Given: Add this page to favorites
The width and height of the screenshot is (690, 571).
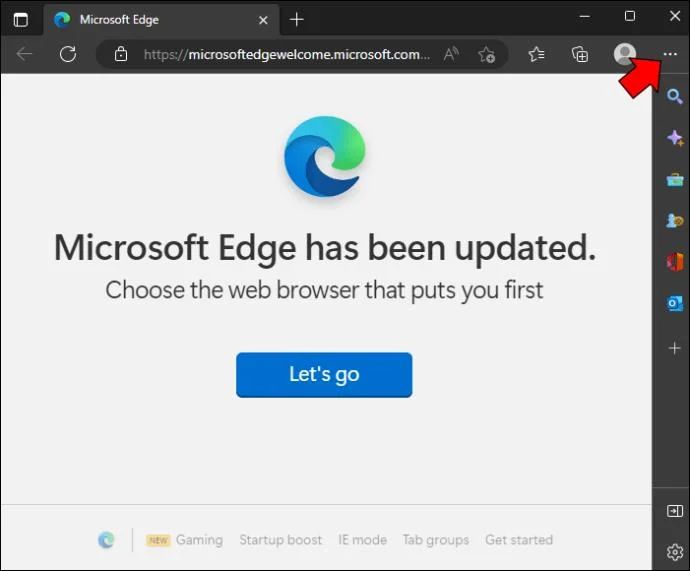Looking at the screenshot, I should [x=486, y=55].
